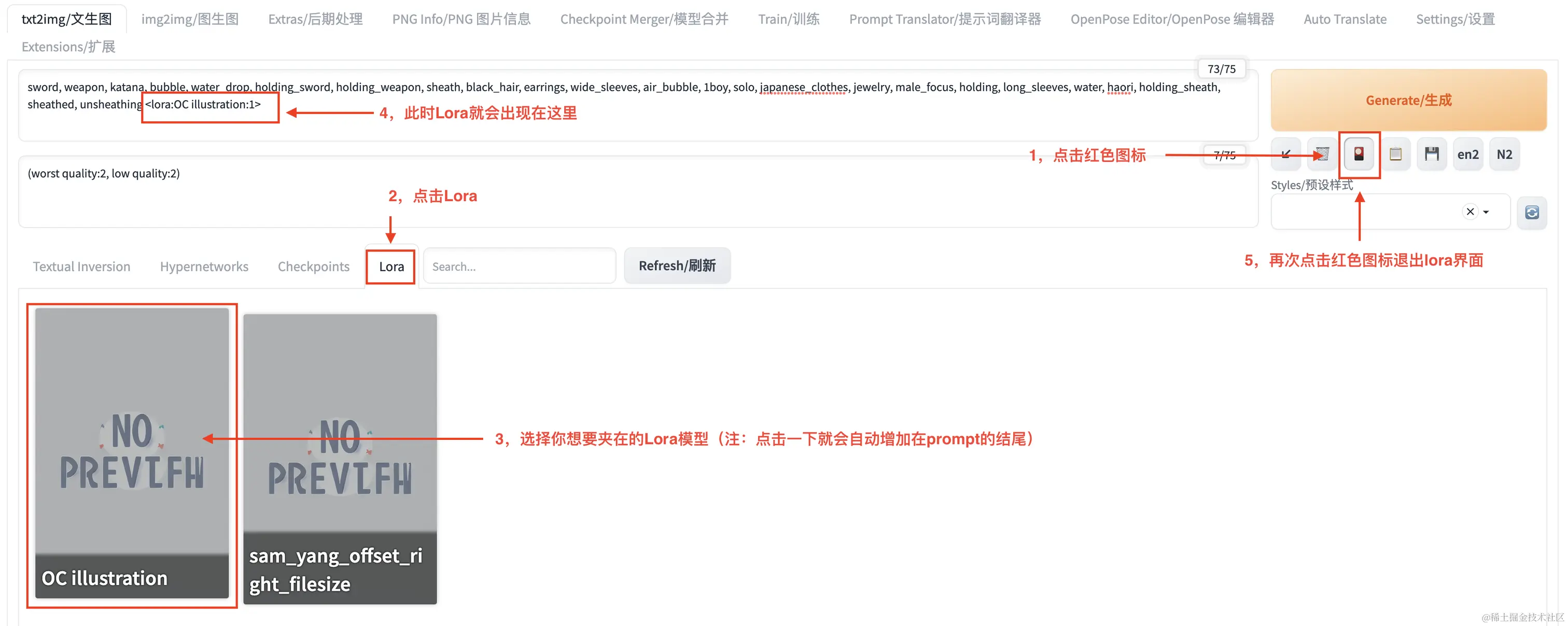The image size is (1568, 626).
Task: Open the OpenPose Editor tab
Action: click(x=1172, y=19)
